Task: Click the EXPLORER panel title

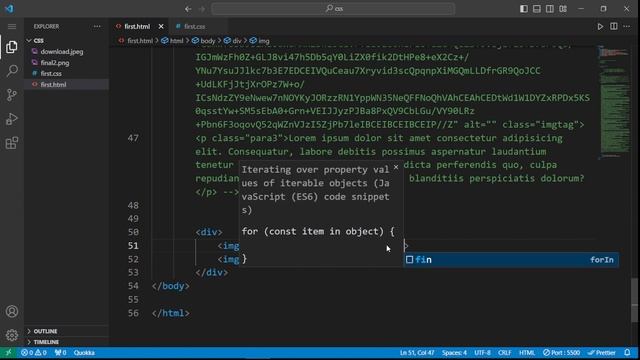Action: pyautogui.click(x=46, y=27)
